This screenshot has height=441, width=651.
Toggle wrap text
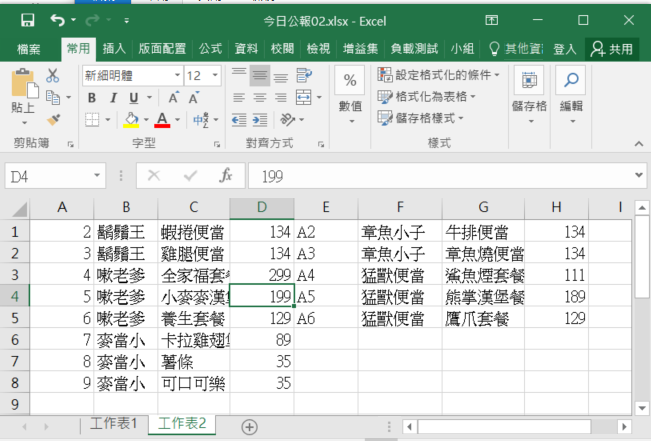pos(304,76)
